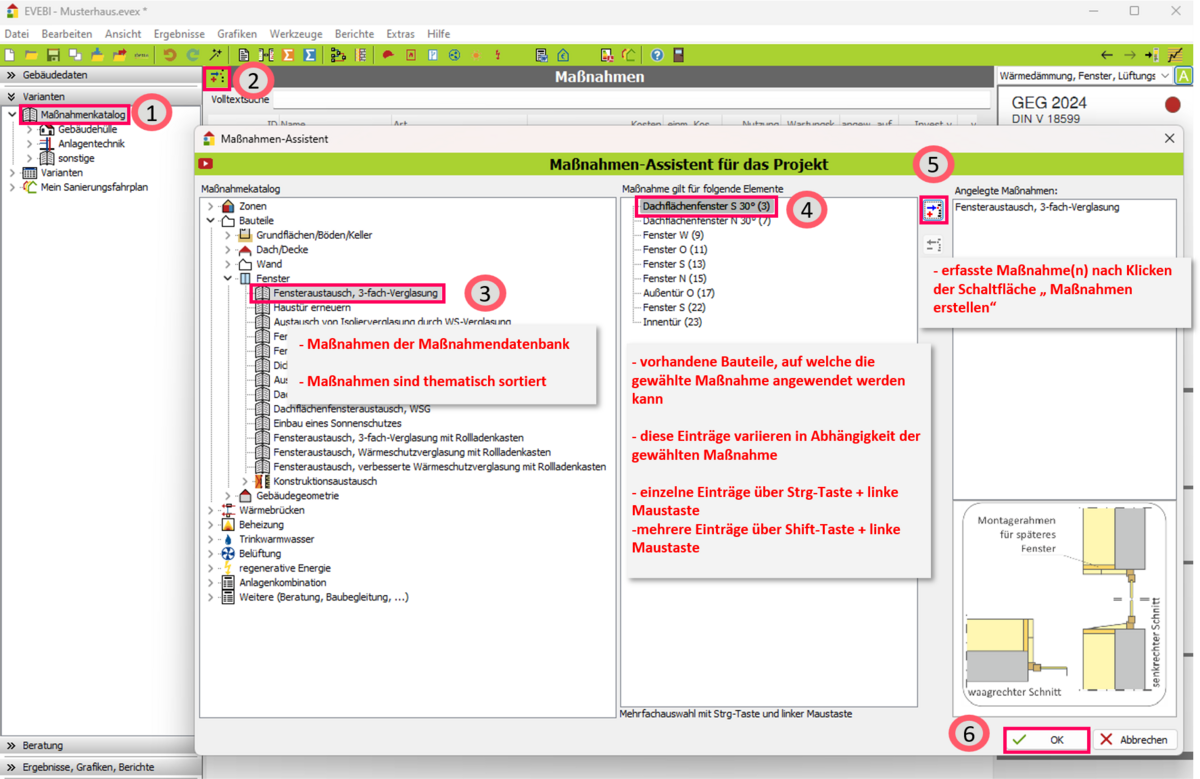Open the Berichte menu
The image size is (1200, 779).
(354, 34)
